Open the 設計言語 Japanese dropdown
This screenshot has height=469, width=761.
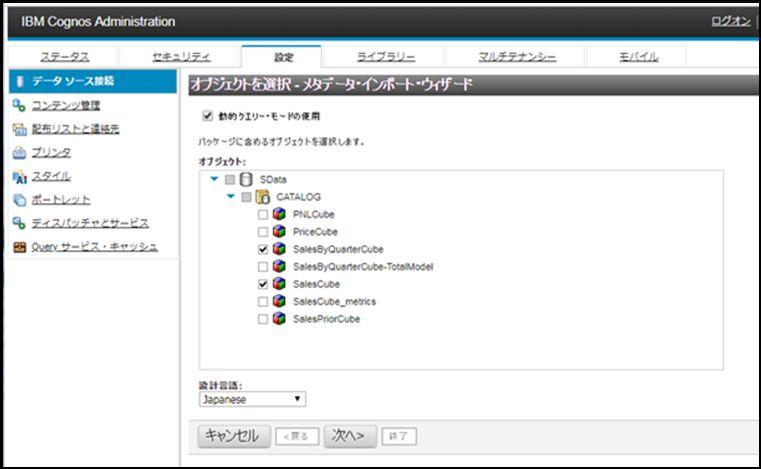coord(252,399)
